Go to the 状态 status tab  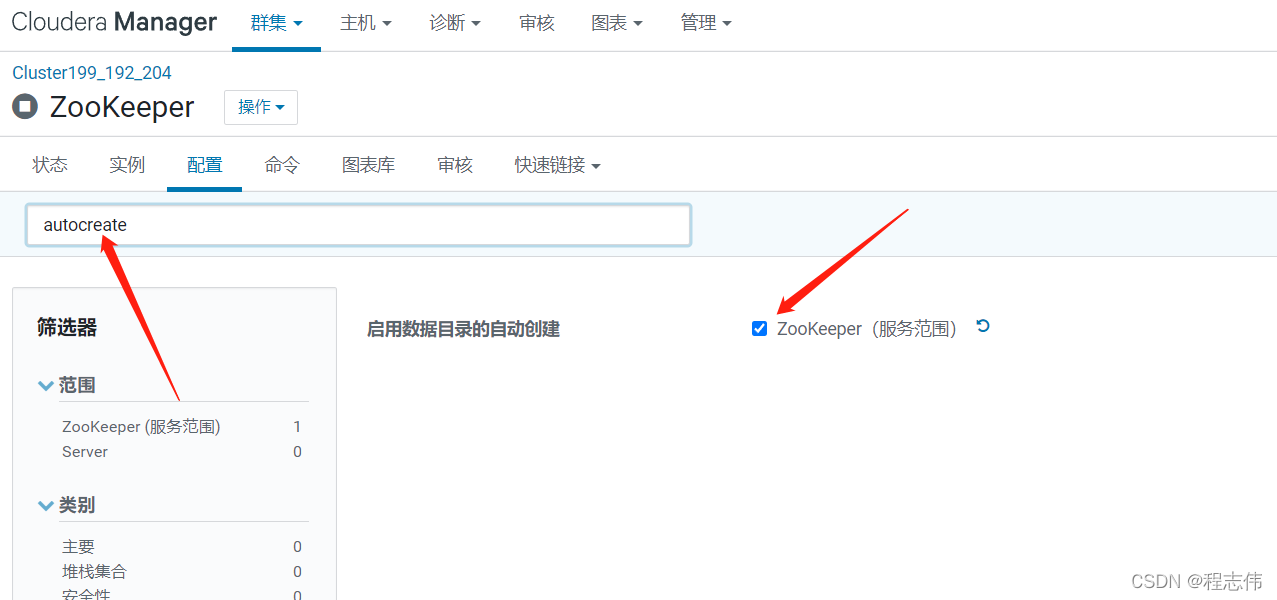coord(49,164)
